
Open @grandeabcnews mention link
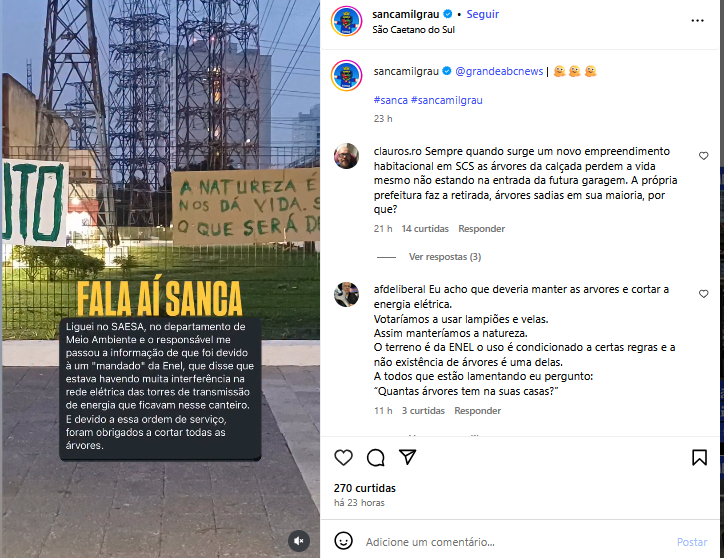(x=499, y=71)
